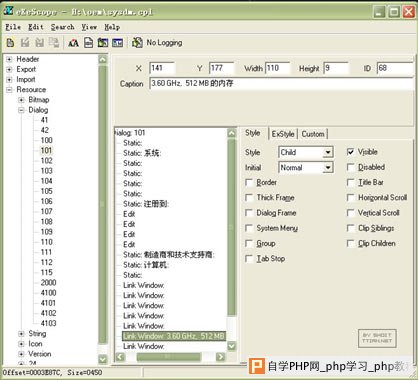
Task: Switch to the Style tab
Action: 253,133
